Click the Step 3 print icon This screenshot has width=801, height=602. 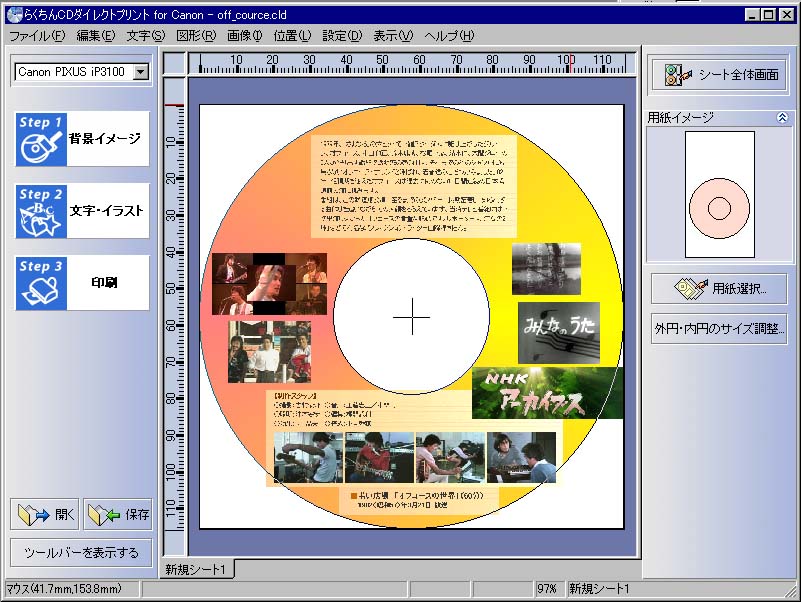(x=41, y=283)
